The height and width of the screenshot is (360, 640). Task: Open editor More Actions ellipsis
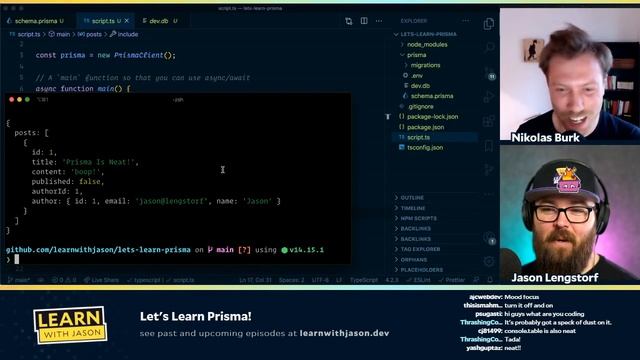click(379, 21)
